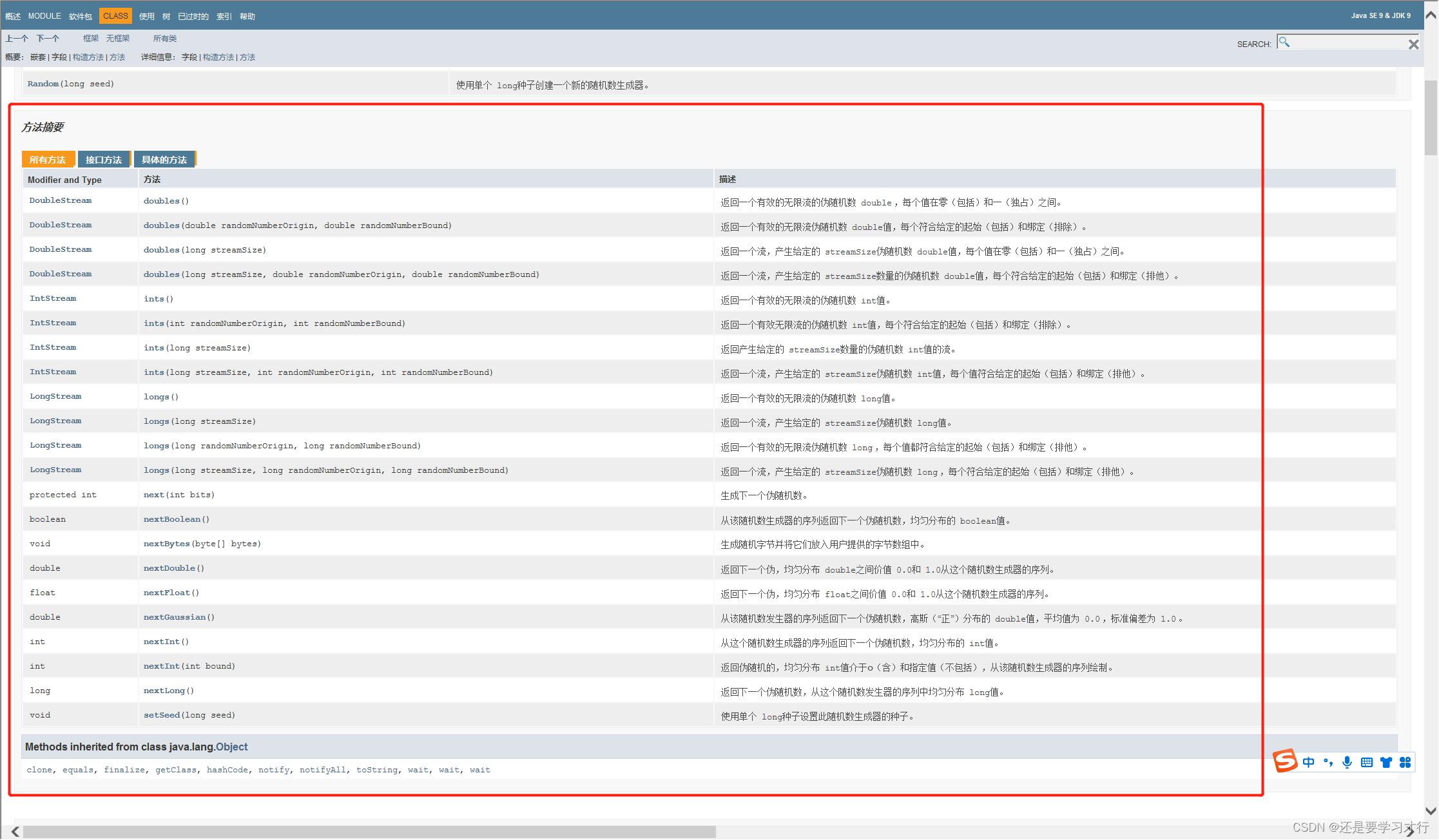Jump to 方法 in the 详细信息 row
1439x840 pixels.
click(247, 57)
